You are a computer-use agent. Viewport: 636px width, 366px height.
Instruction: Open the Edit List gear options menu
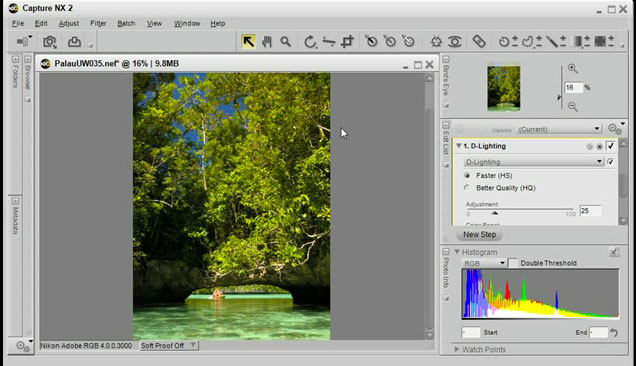[x=615, y=129]
